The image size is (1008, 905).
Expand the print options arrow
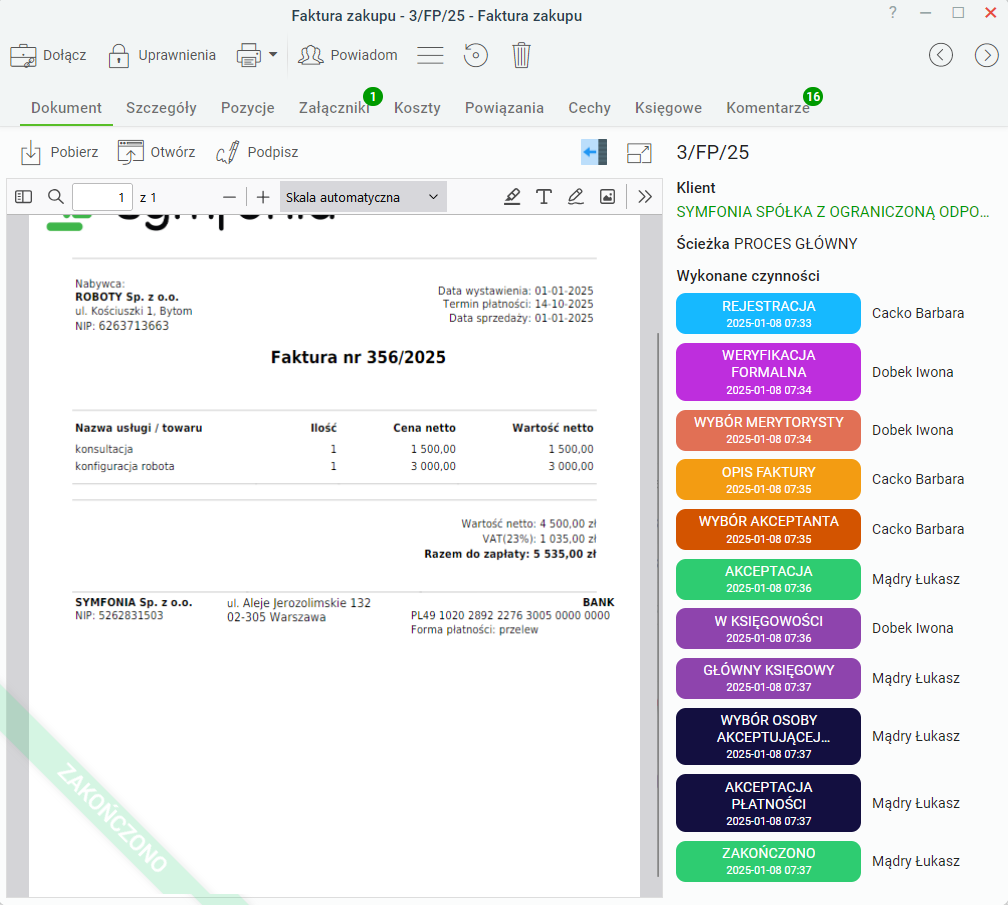[273, 55]
